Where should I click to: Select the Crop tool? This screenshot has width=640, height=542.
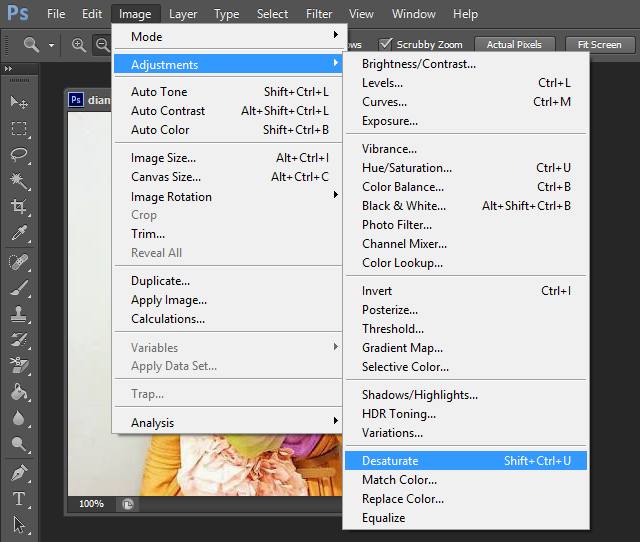click(x=18, y=207)
